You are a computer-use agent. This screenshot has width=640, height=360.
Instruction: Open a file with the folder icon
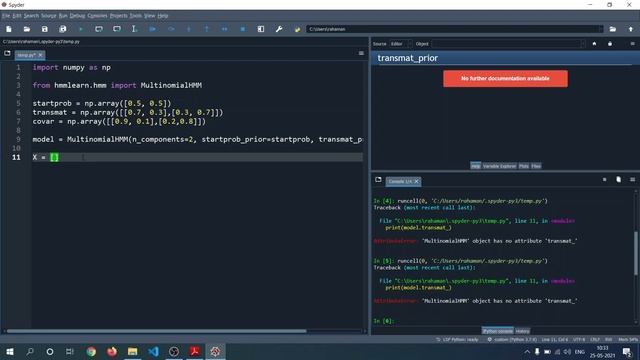coord(27,29)
